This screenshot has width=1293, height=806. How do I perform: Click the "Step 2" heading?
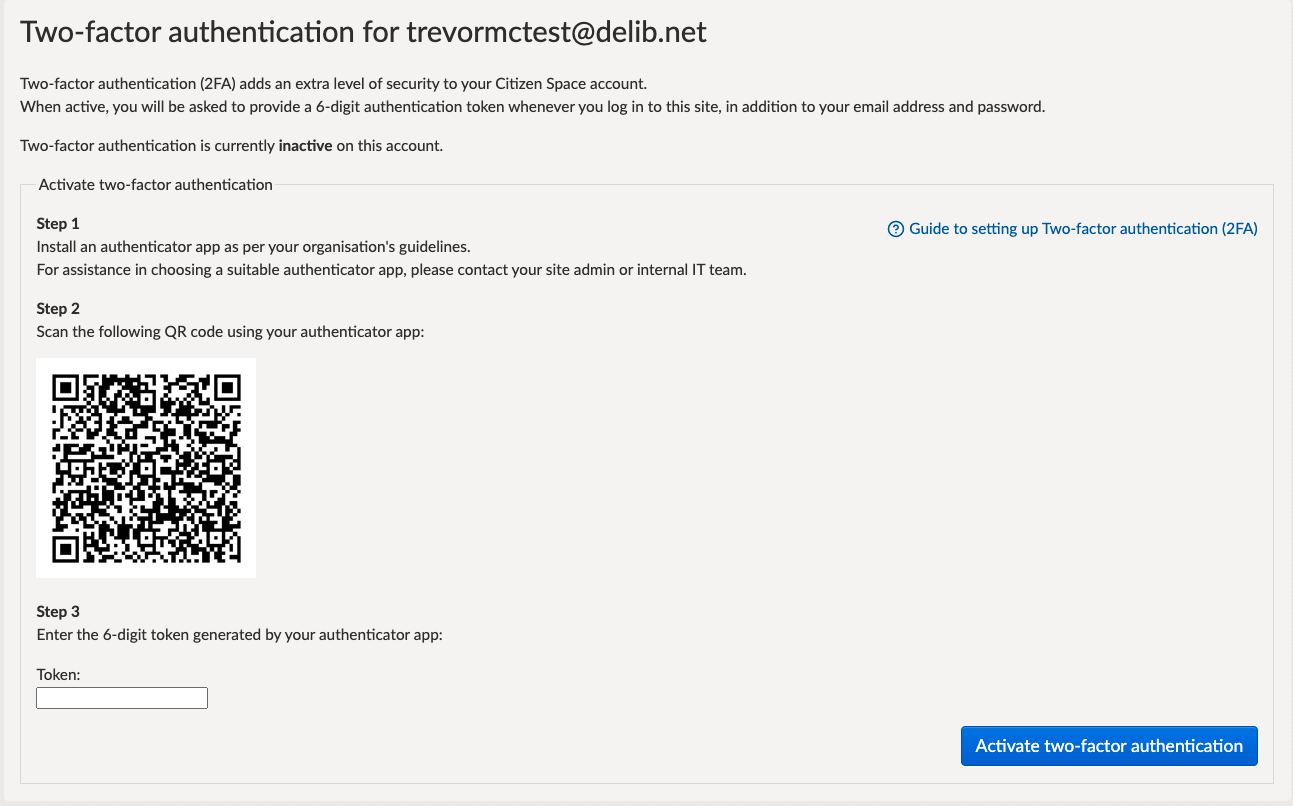coord(58,308)
